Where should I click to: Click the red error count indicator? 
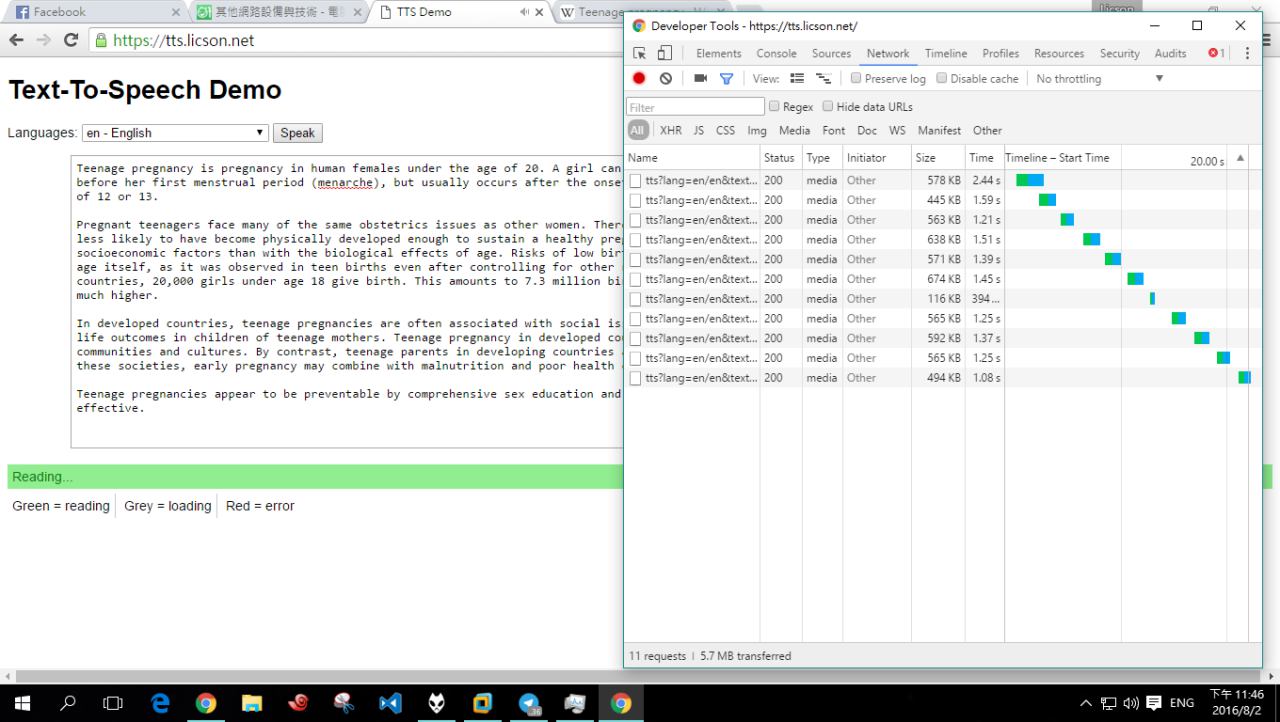[x=1216, y=54]
